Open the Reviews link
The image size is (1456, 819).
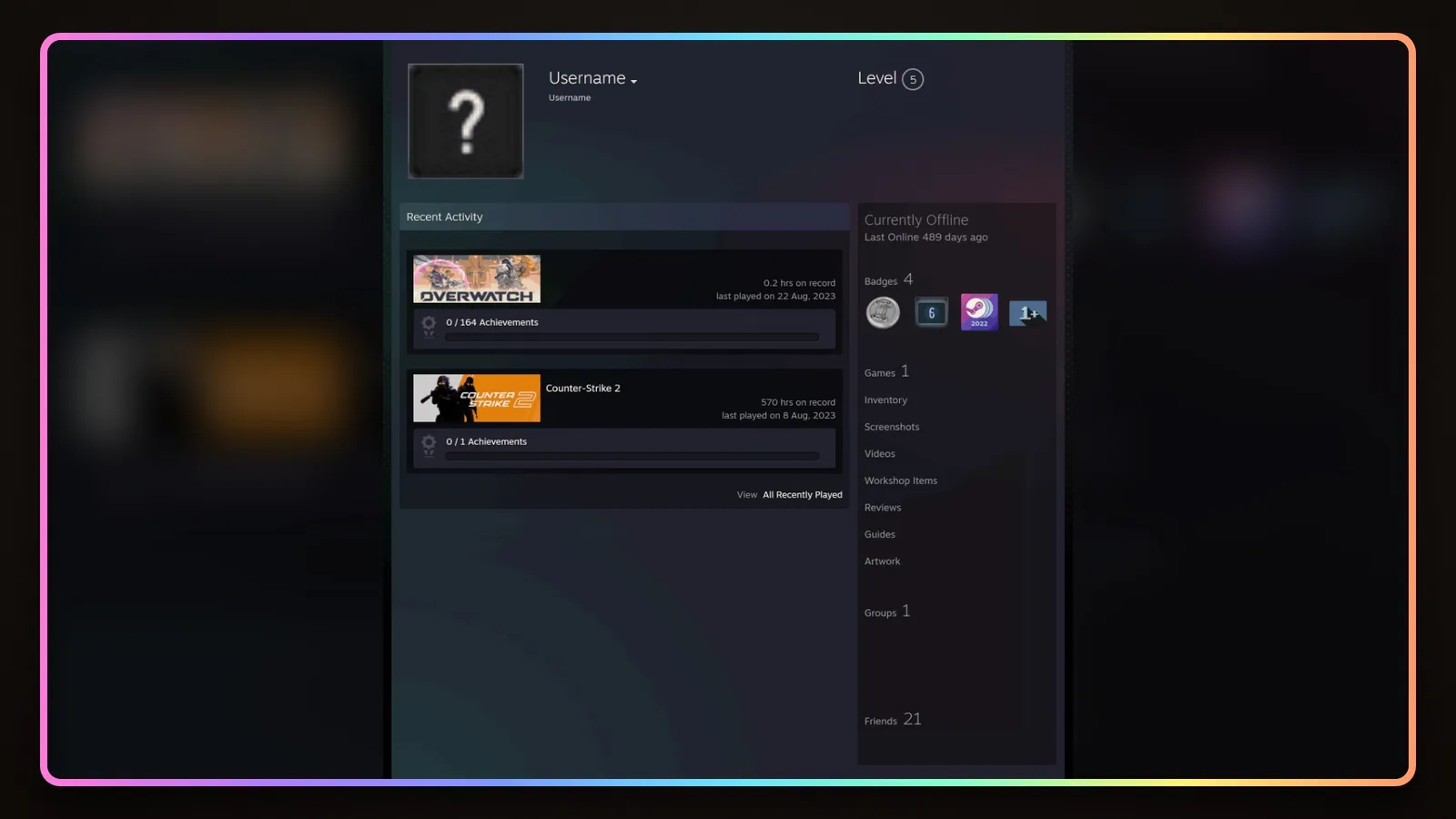[883, 508]
